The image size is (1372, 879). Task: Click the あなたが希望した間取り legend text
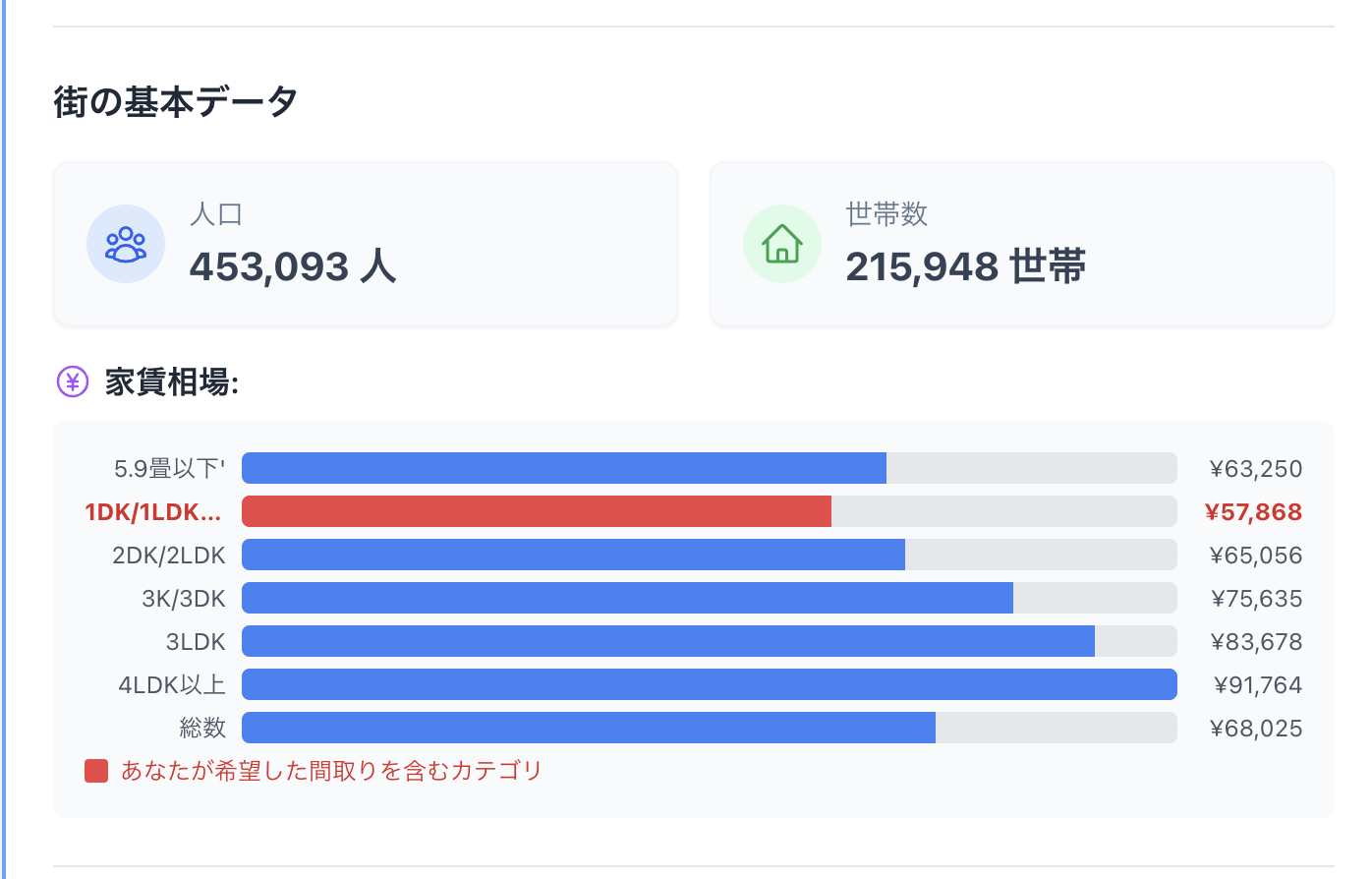pos(331,771)
